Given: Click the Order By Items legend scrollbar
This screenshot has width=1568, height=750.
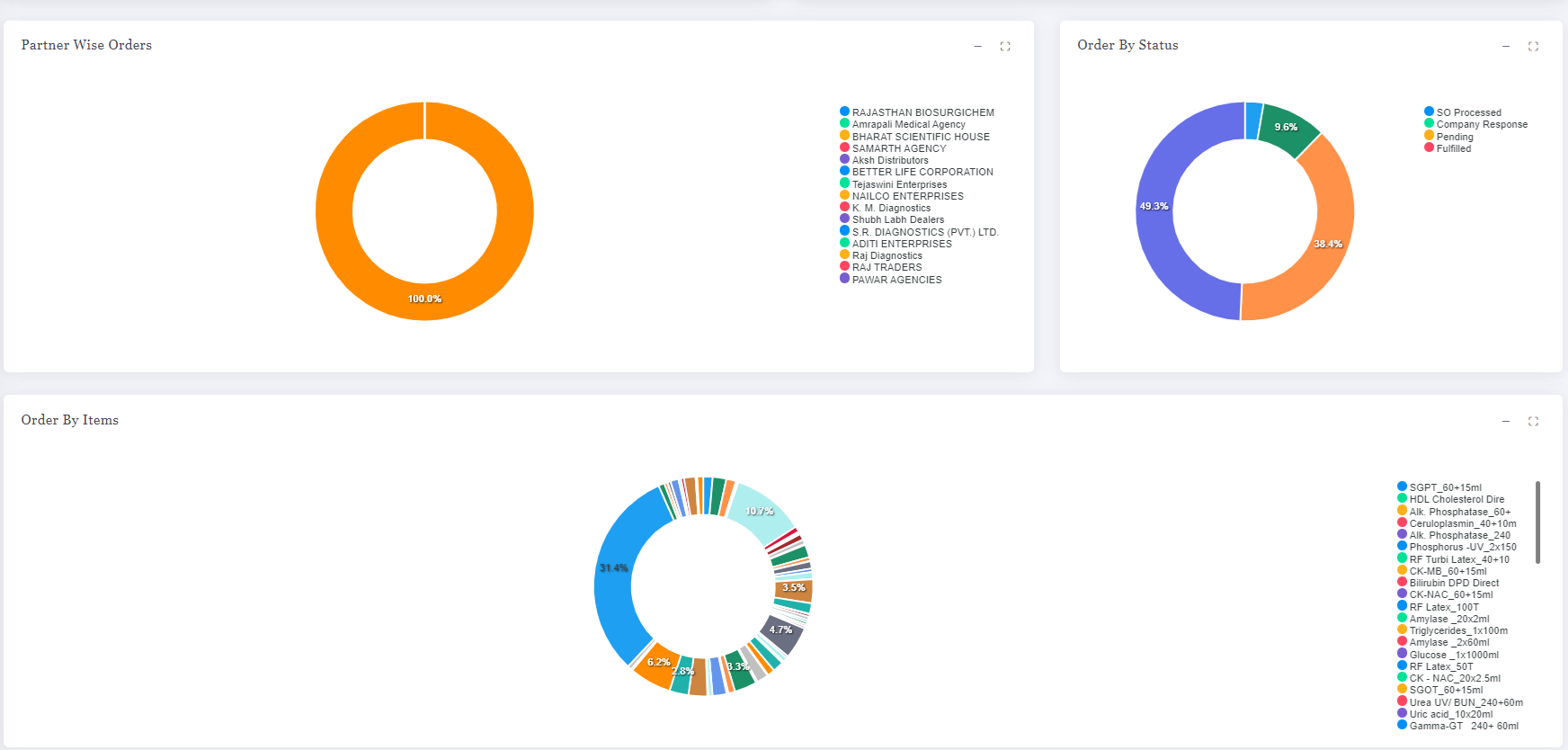Looking at the screenshot, I should tap(1538, 522).
